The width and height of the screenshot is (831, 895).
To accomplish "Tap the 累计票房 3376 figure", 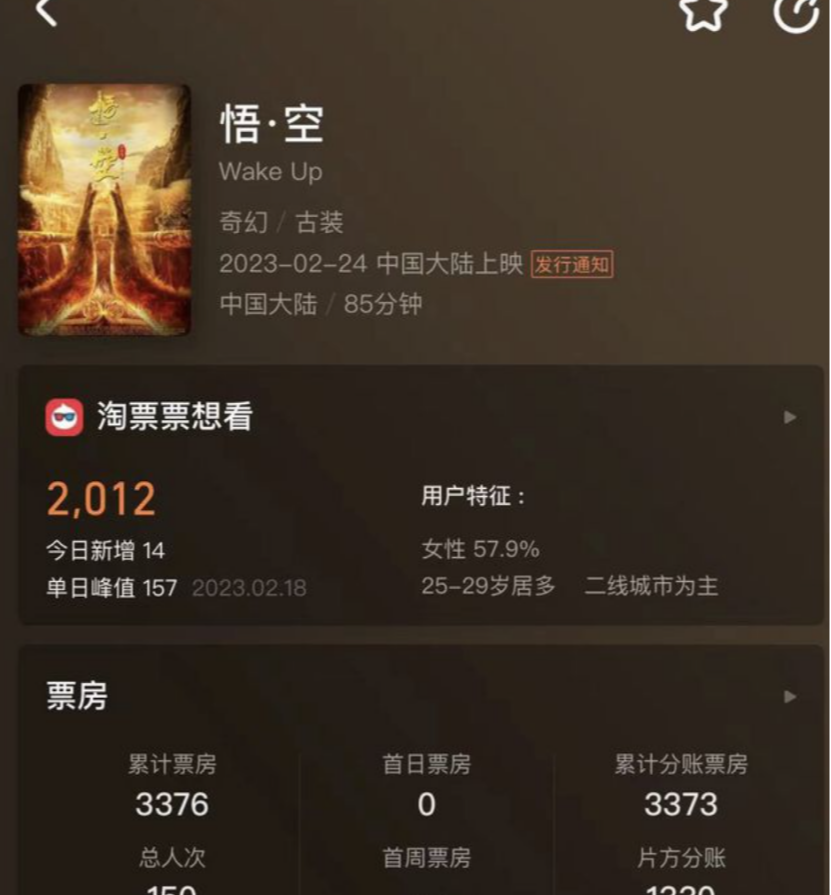I will pos(172,804).
